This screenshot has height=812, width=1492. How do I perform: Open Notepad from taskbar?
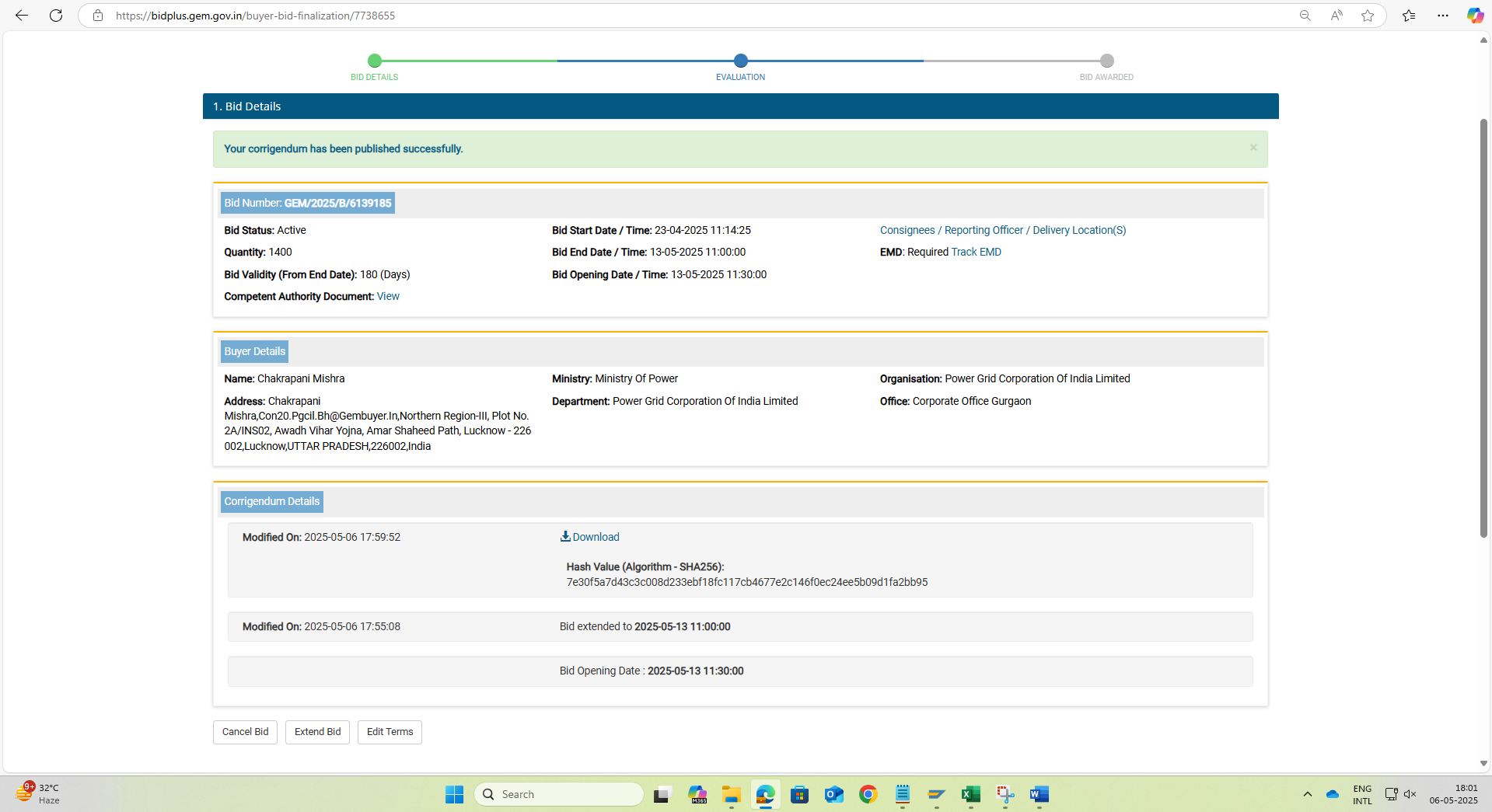(903, 794)
